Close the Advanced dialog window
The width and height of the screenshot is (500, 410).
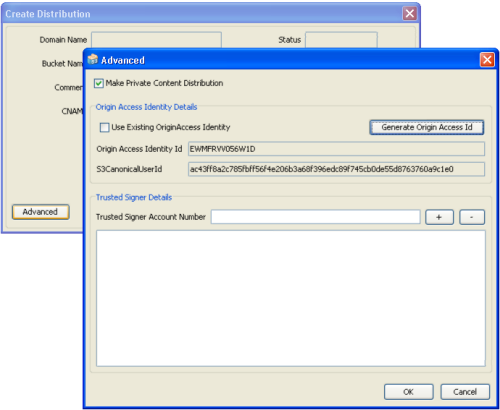tap(487, 60)
